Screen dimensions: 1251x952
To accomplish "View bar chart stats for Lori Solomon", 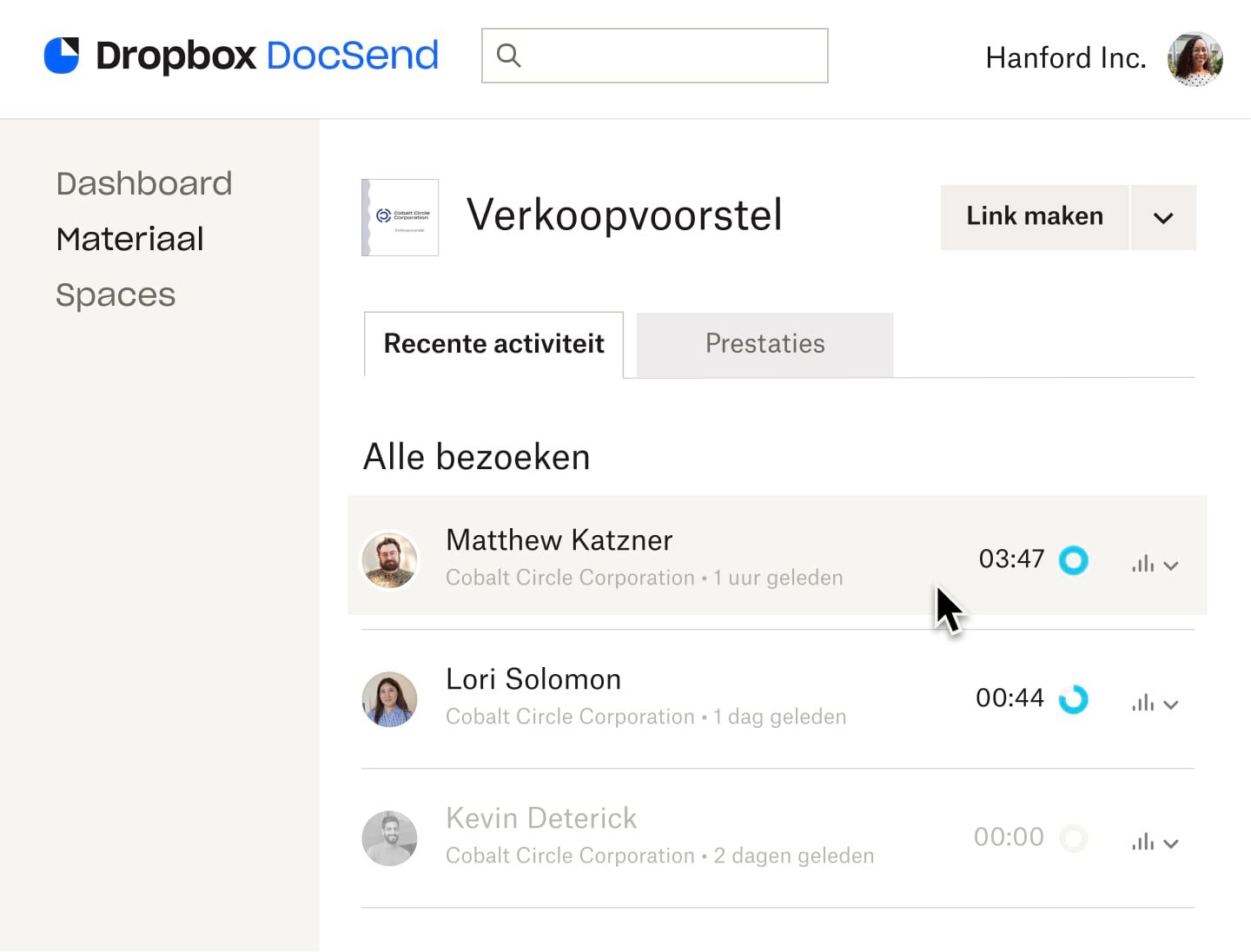I will pos(1142,703).
